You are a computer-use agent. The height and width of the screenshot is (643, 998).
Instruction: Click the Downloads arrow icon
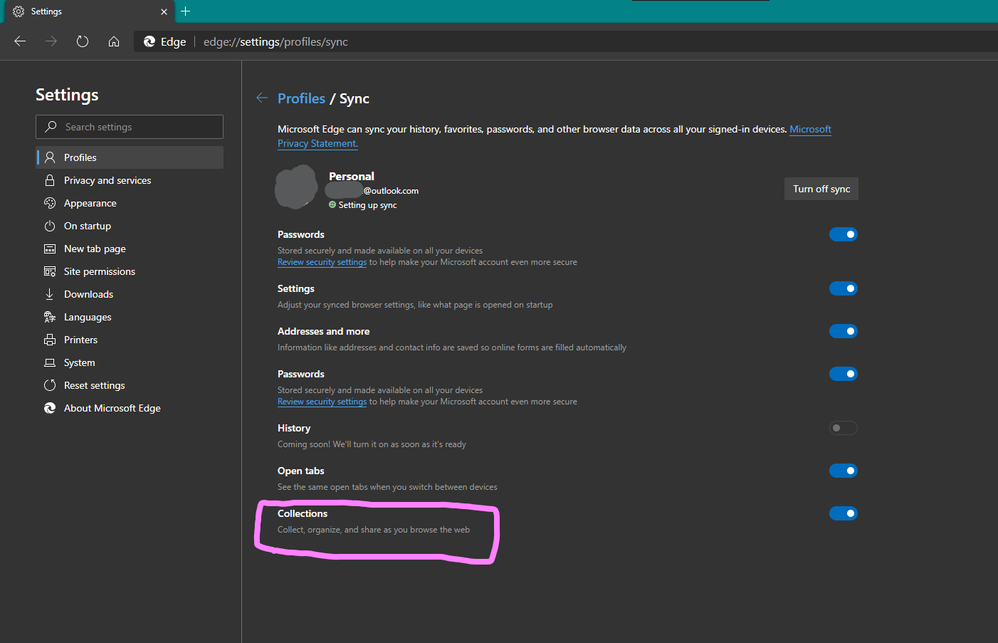coord(50,294)
